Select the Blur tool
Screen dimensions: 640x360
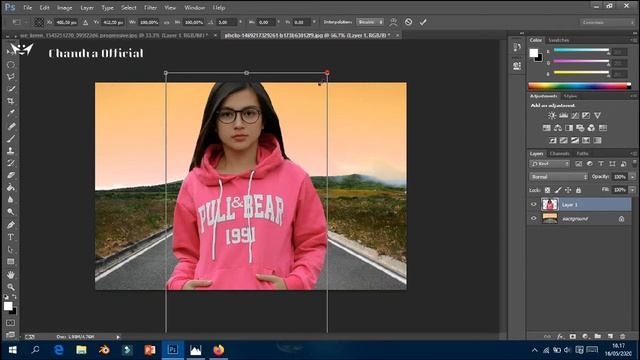(x=11, y=200)
